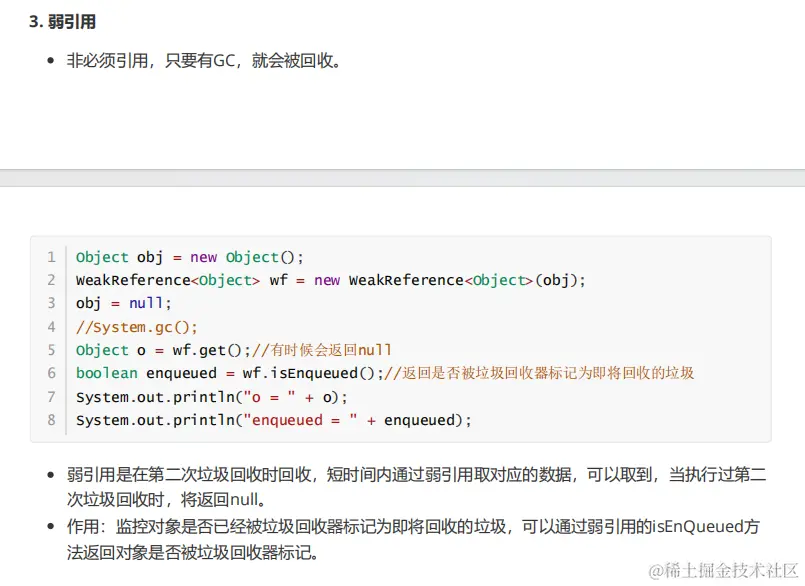This screenshot has width=805, height=586.
Task: Click code line System.out.println("o = " + o);
Action: [212, 396]
